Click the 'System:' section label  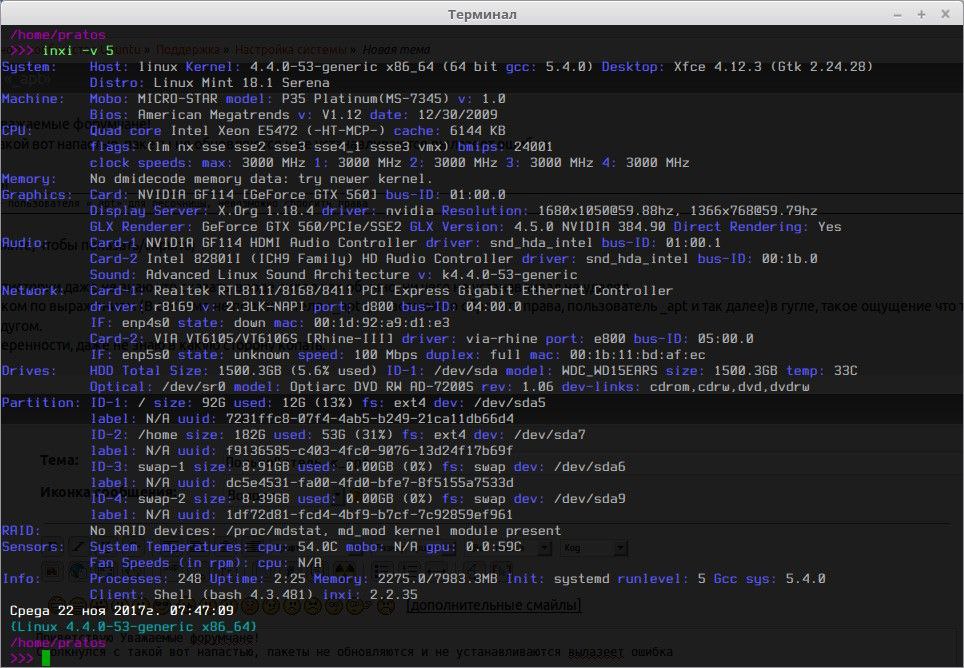click(x=29, y=66)
